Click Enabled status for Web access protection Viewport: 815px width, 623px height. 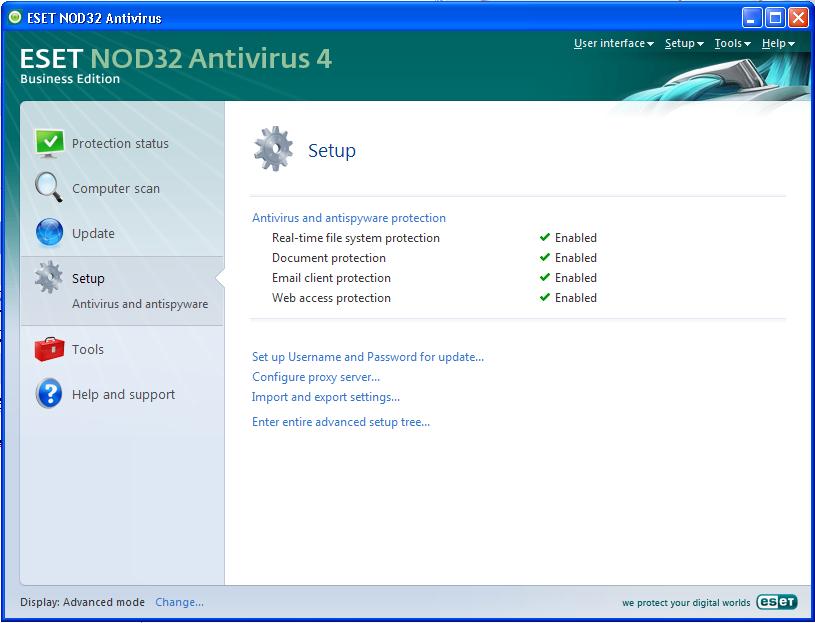click(x=576, y=298)
